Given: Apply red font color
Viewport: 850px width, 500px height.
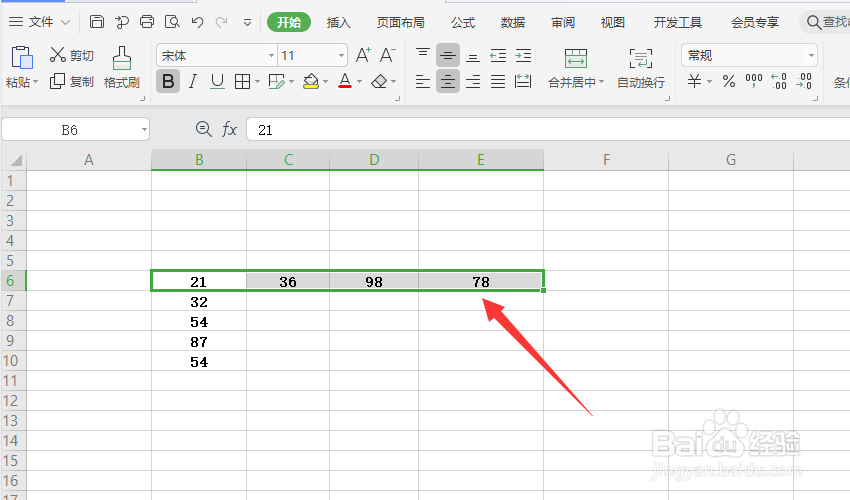Looking at the screenshot, I should pyautogui.click(x=345, y=81).
